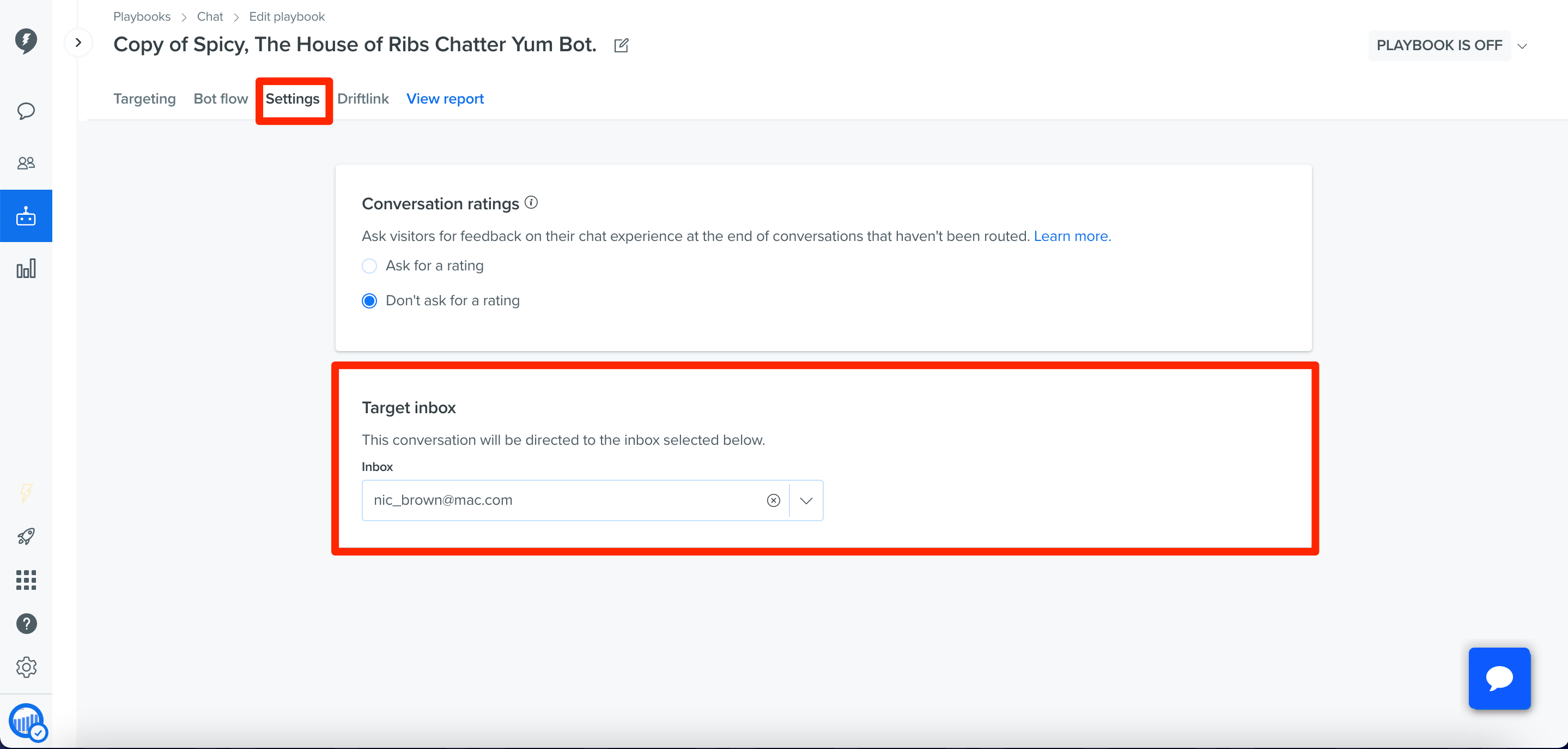Viewport: 1568px width, 749px height.
Task: Click the yellow lightning bolt sidebar icon
Action: tap(26, 493)
